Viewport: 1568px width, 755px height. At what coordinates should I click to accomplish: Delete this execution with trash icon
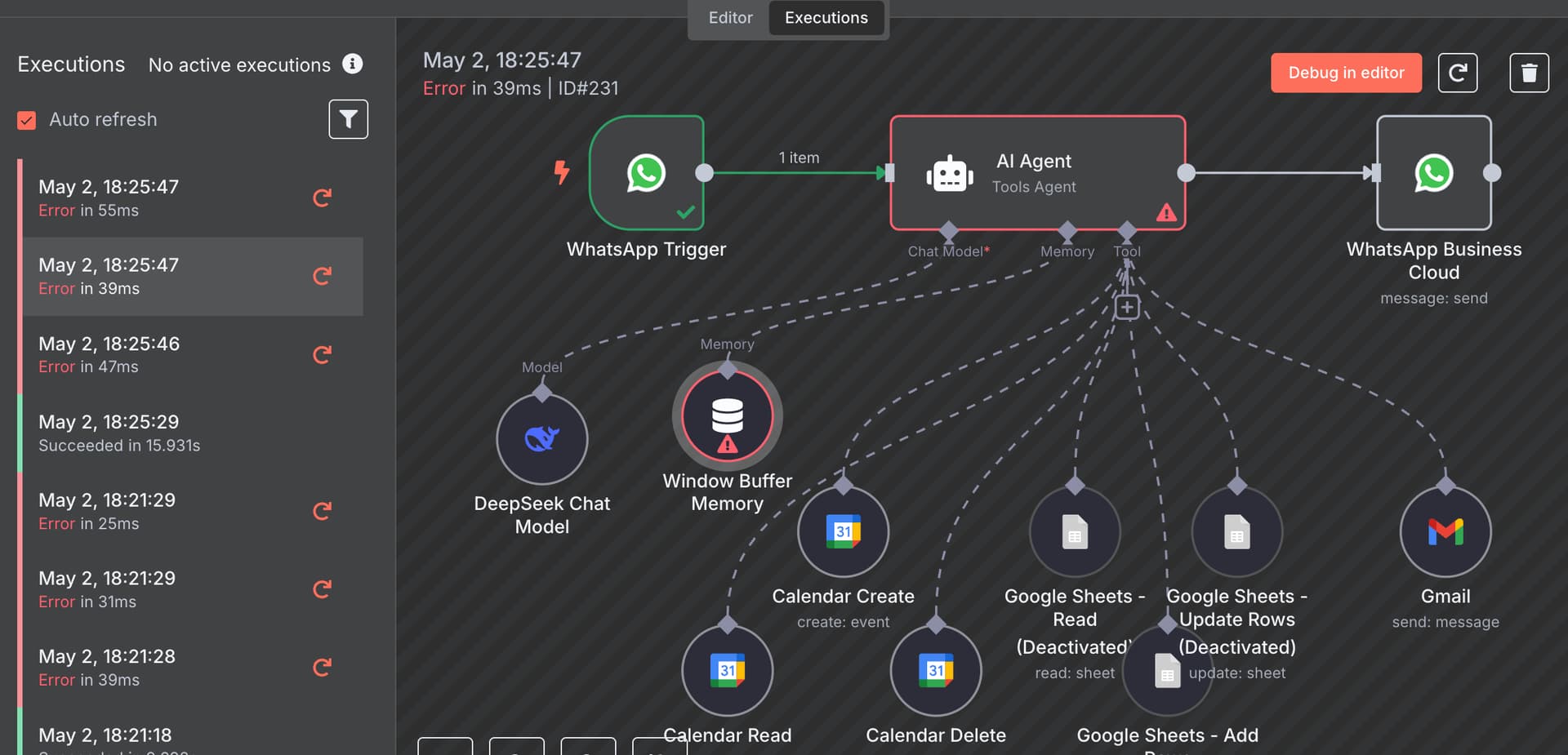(x=1529, y=73)
